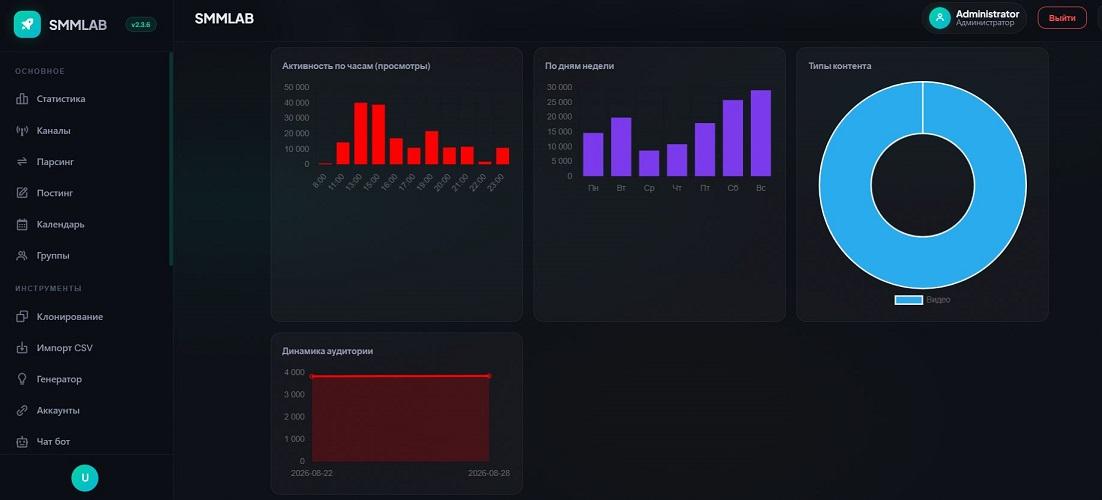Toggle the Видео legend item in the donut chart

click(x=922, y=300)
